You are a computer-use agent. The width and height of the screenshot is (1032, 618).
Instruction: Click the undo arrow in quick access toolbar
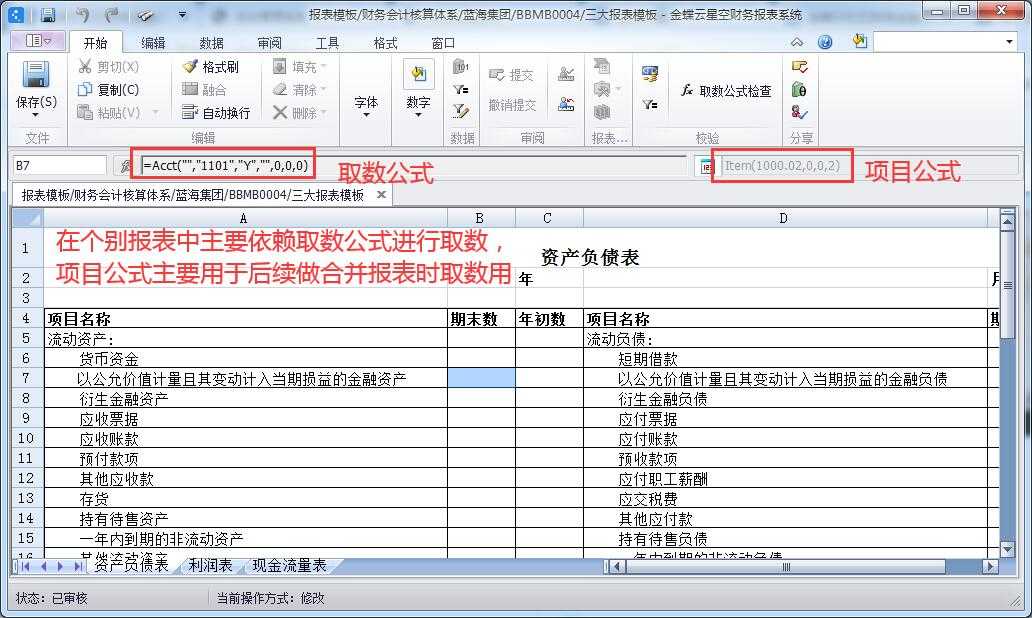[82, 15]
